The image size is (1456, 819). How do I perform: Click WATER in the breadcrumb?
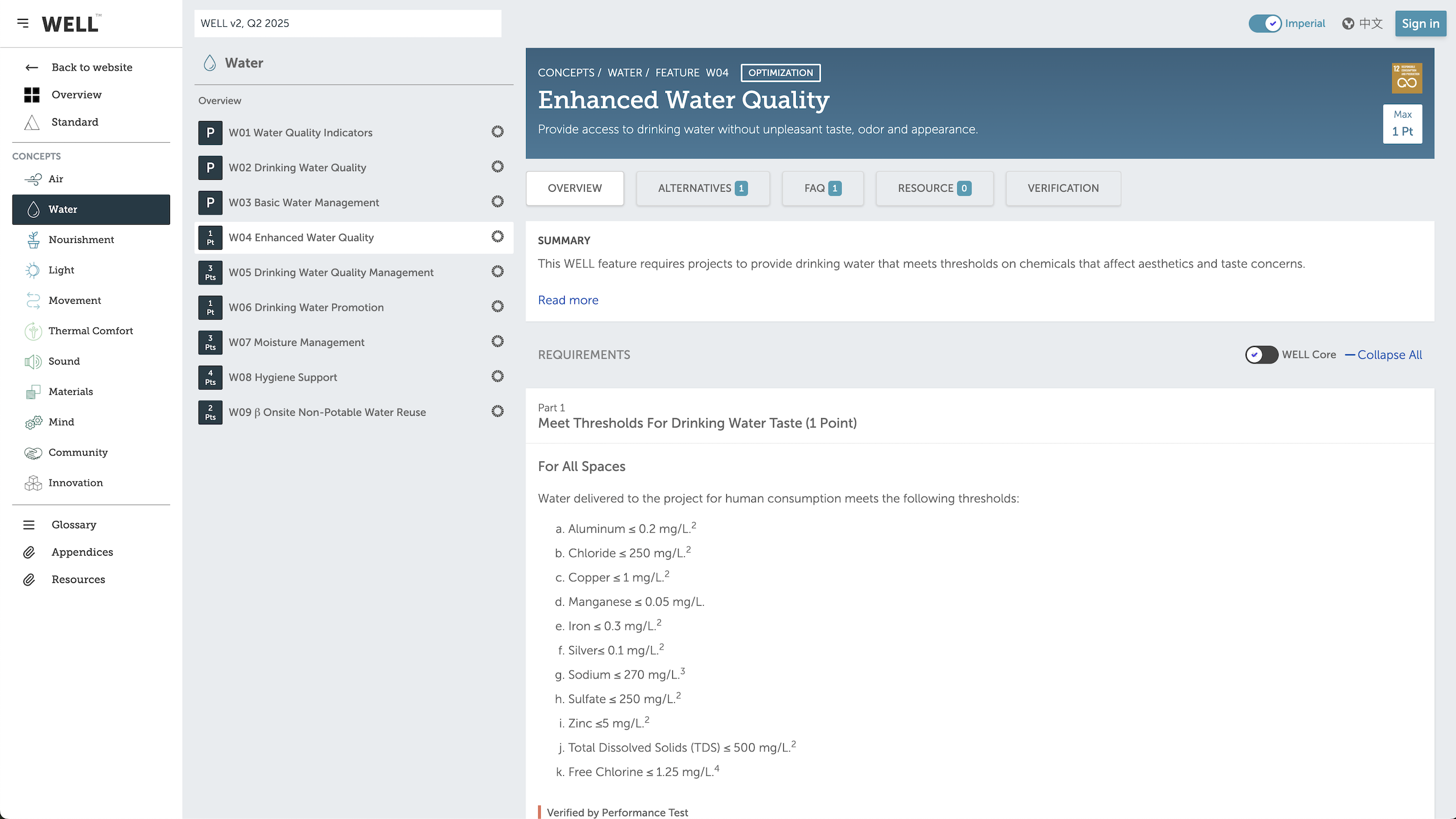click(624, 73)
